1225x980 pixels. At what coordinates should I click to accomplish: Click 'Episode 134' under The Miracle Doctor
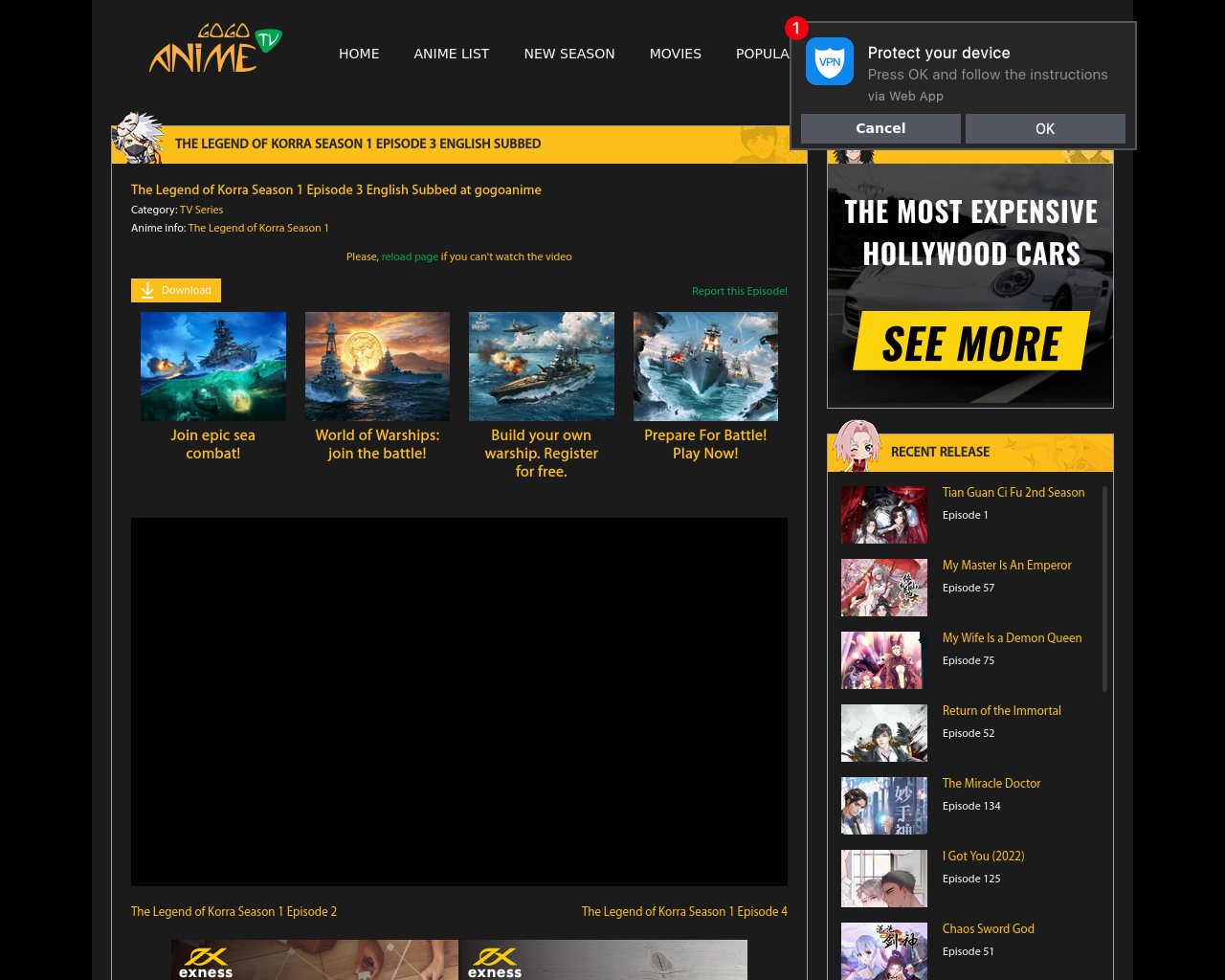tap(971, 806)
